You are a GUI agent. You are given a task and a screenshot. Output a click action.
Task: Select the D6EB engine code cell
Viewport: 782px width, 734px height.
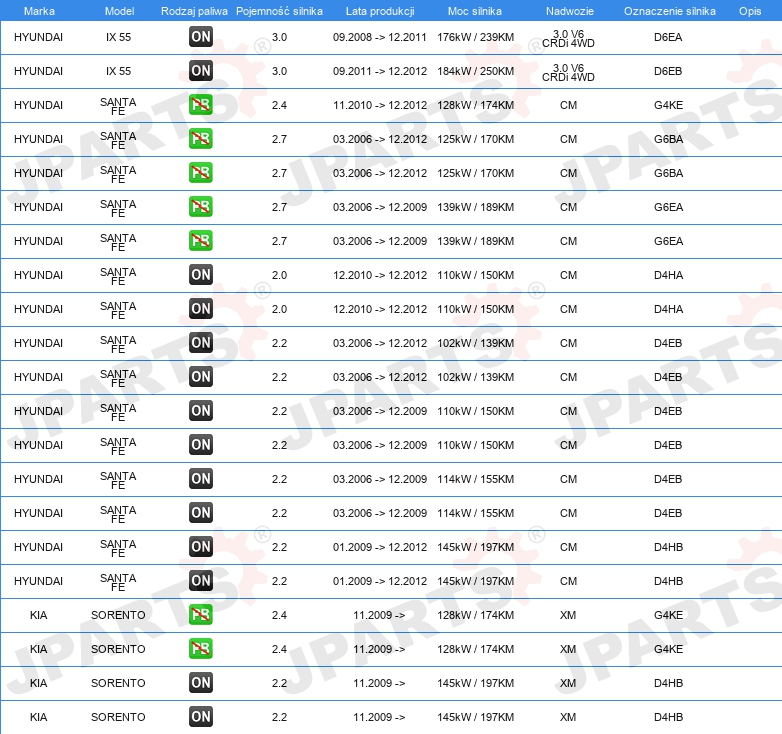click(x=668, y=71)
